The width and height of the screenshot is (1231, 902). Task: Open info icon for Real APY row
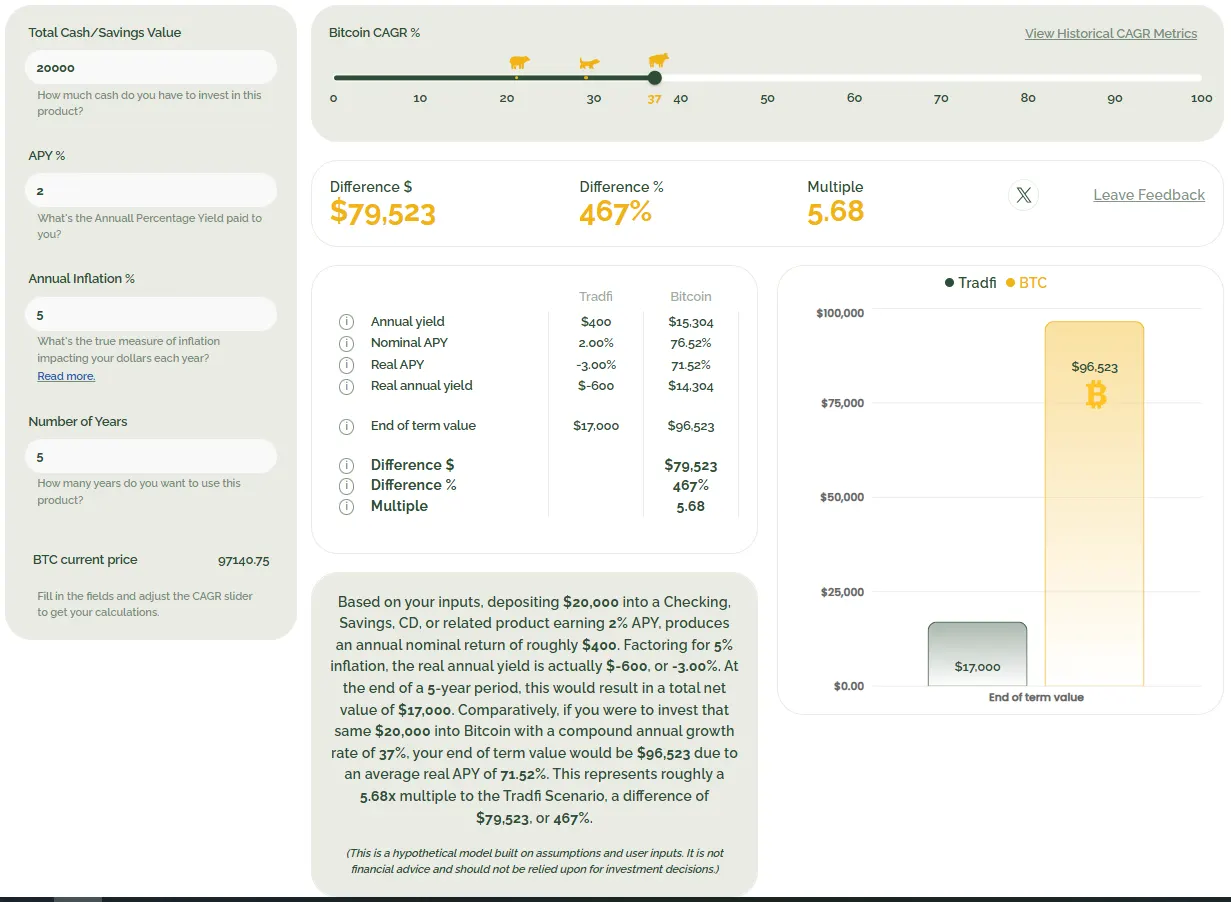(x=346, y=365)
